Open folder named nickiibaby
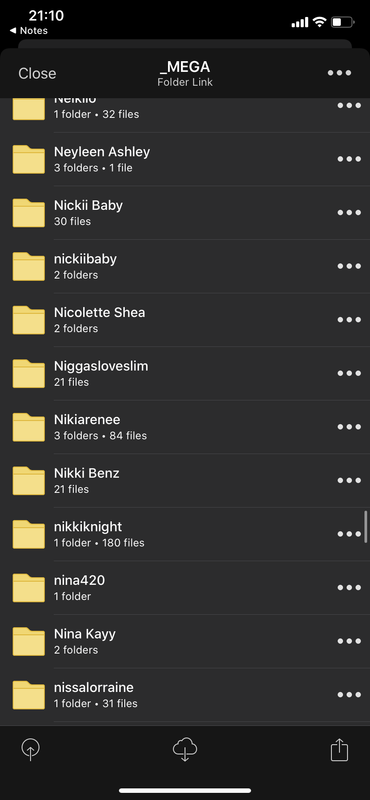 (185, 266)
